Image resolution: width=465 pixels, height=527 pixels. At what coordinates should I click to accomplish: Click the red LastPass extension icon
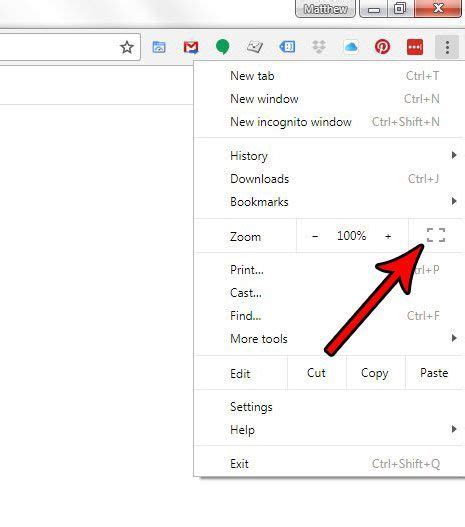click(x=415, y=47)
